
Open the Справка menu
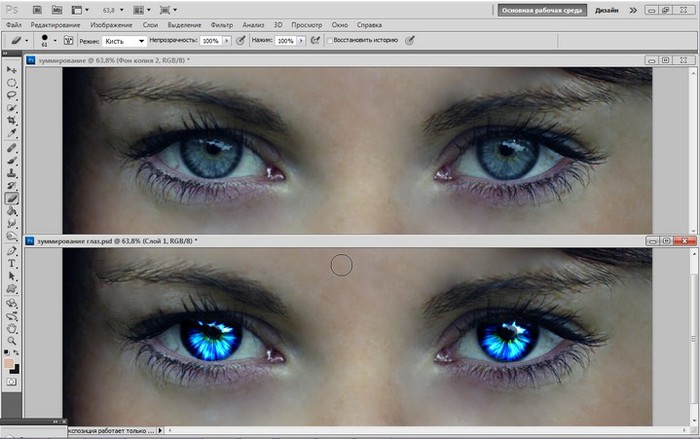coord(369,25)
